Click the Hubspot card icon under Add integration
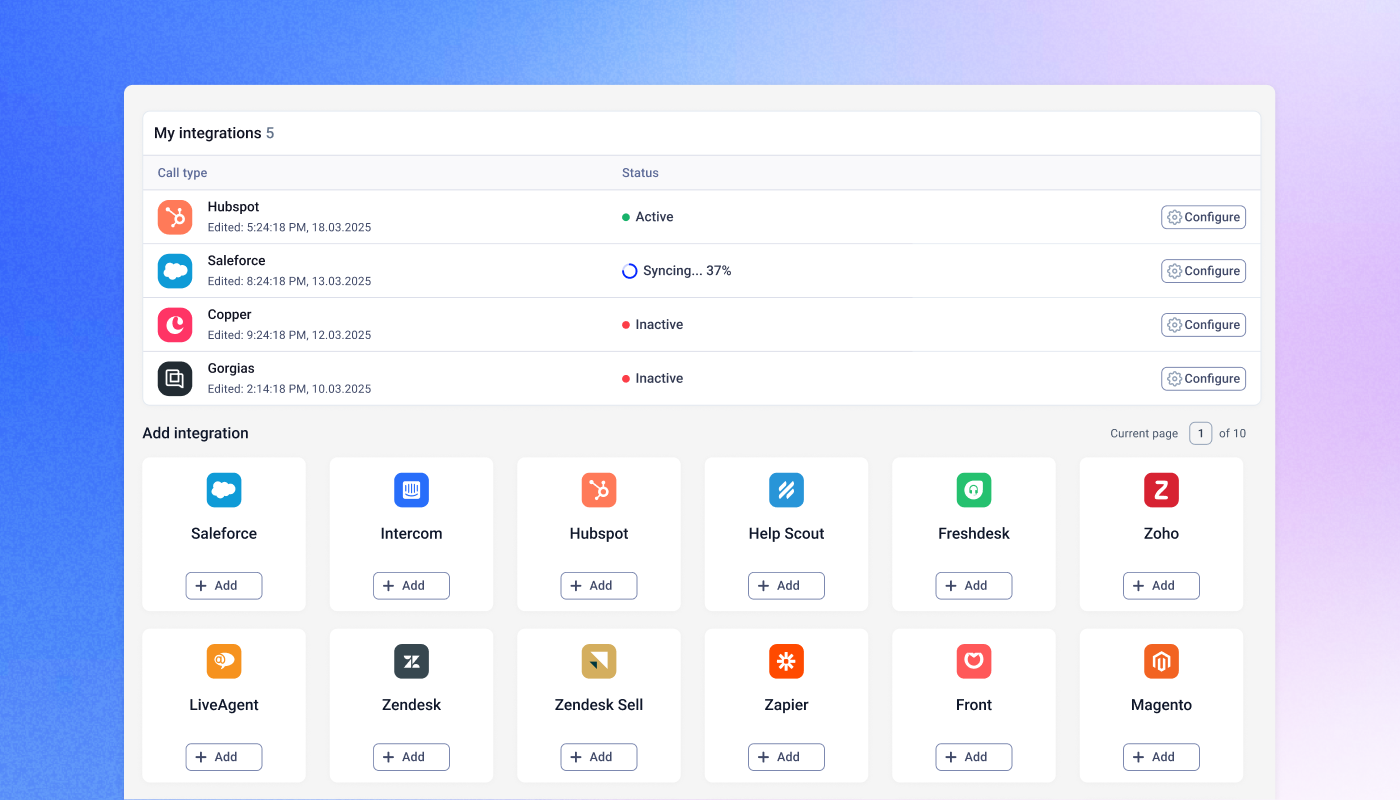 [x=599, y=490]
